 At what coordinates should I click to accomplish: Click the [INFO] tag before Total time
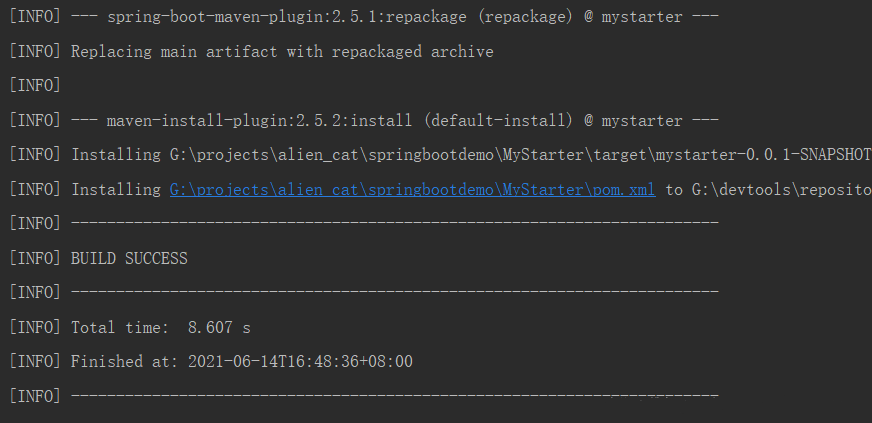pos(34,327)
